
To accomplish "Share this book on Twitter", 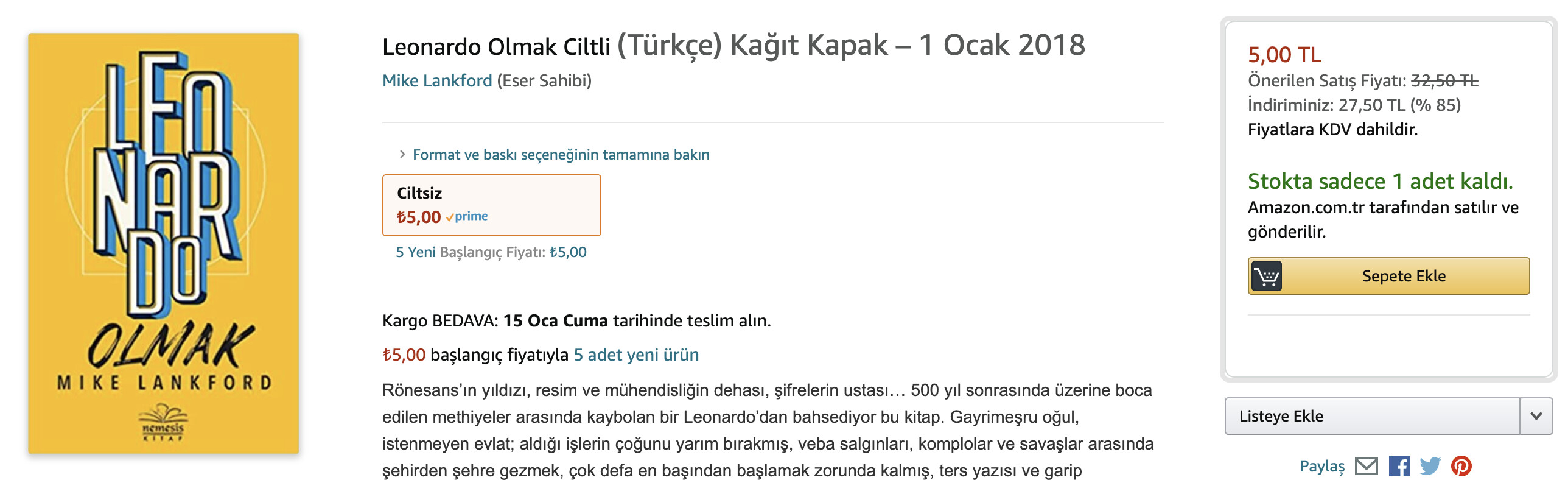I will pyautogui.click(x=1430, y=466).
